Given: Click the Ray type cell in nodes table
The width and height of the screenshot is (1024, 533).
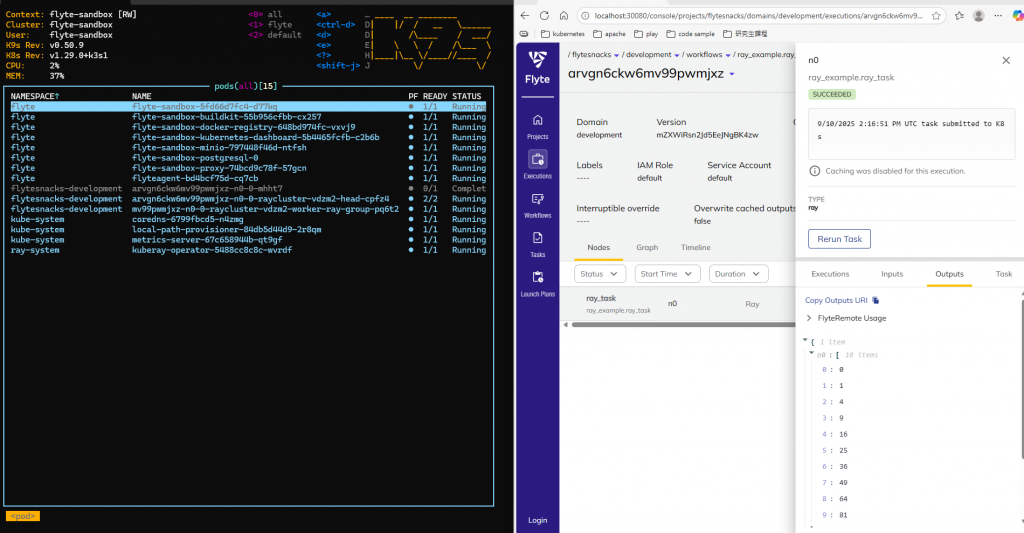Looking at the screenshot, I should click(752, 304).
